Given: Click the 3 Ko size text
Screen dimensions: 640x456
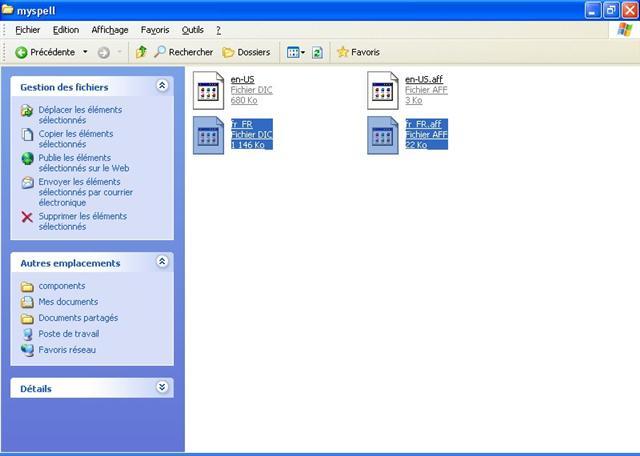Looking at the screenshot, I should click(x=413, y=100).
